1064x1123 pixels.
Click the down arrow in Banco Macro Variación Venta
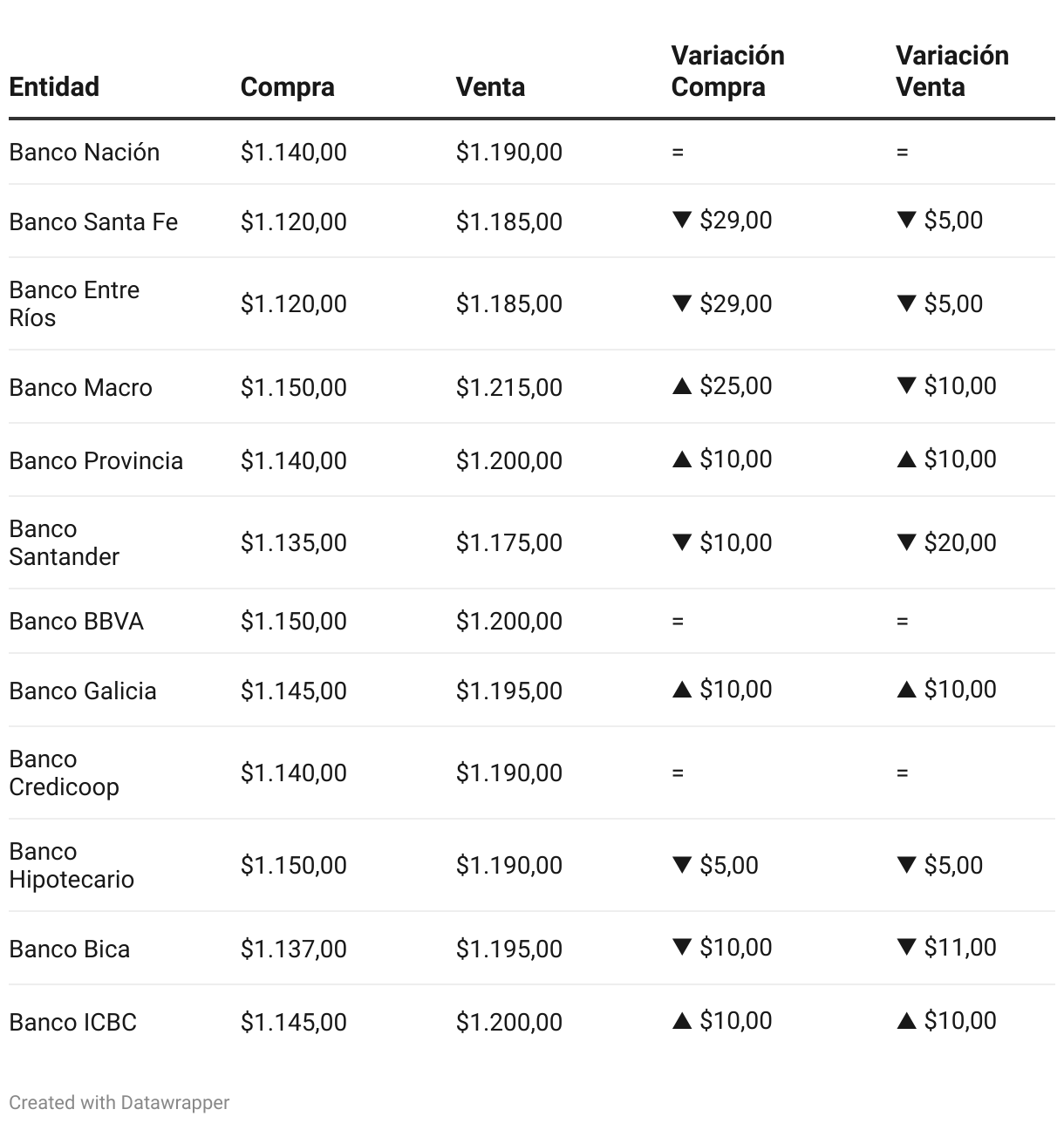coord(906,385)
